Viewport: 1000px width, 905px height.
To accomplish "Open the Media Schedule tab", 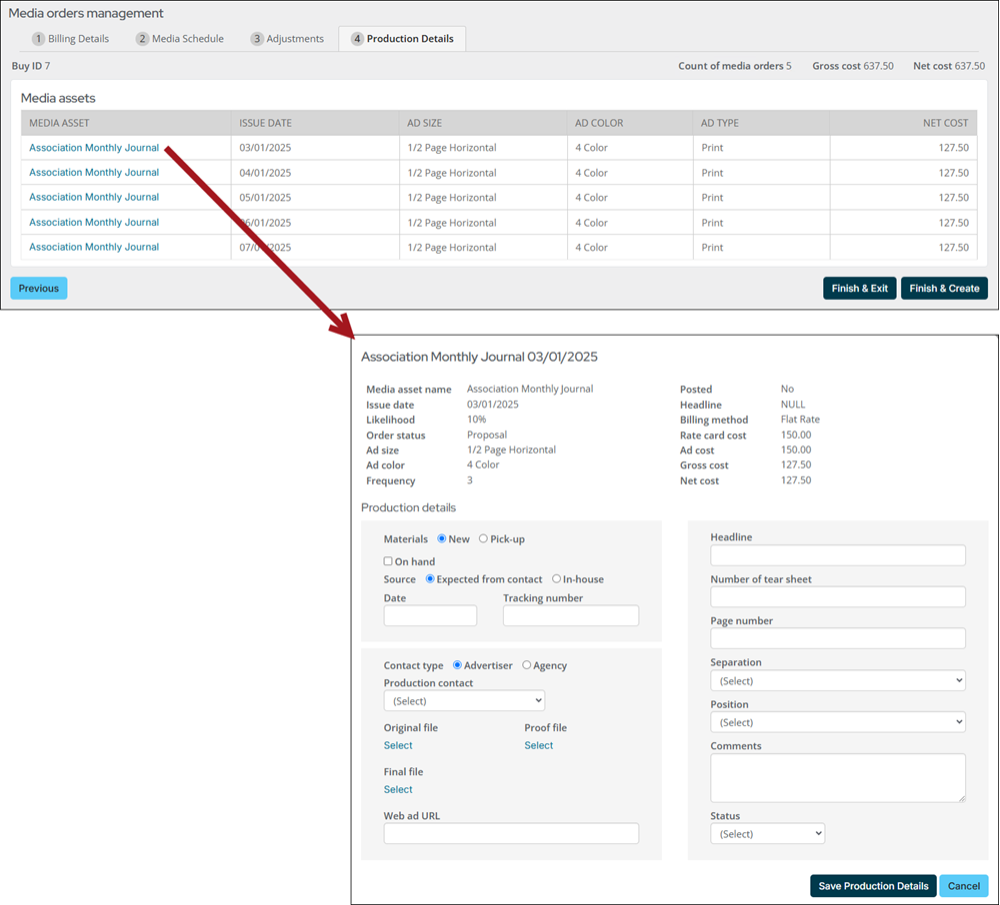I will 180,39.
